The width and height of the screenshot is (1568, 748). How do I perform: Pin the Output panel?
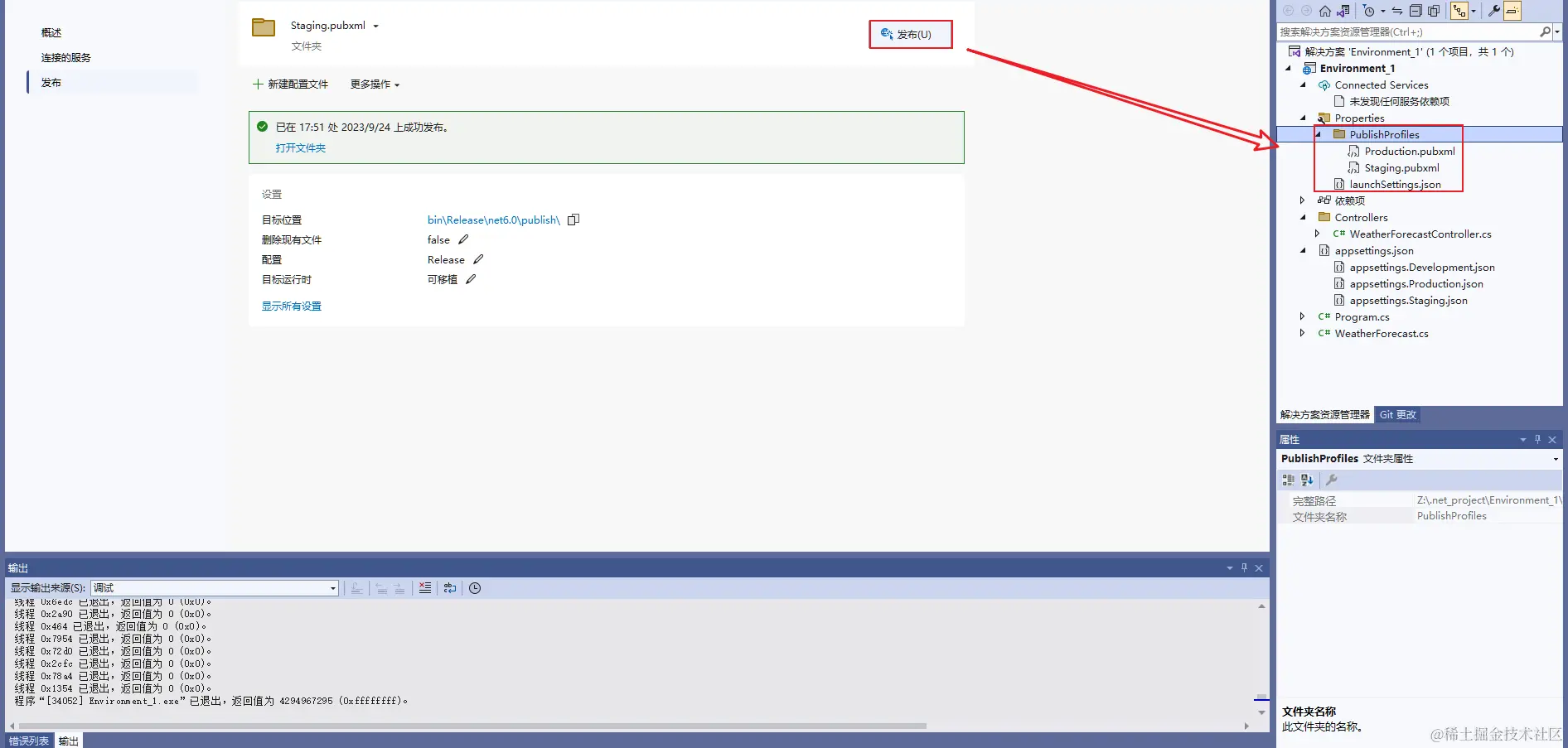(1244, 567)
